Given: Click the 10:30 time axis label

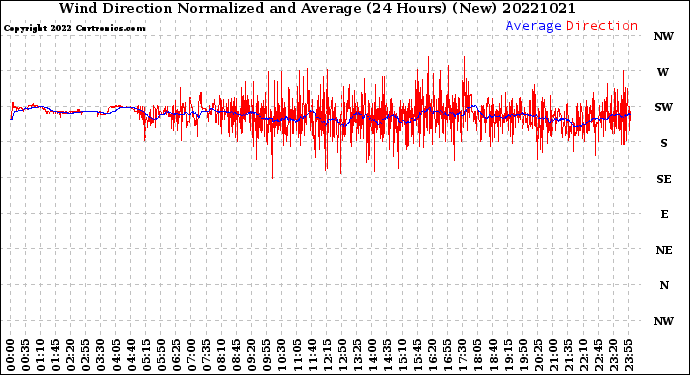Looking at the screenshot, I should pyautogui.click(x=282, y=355).
